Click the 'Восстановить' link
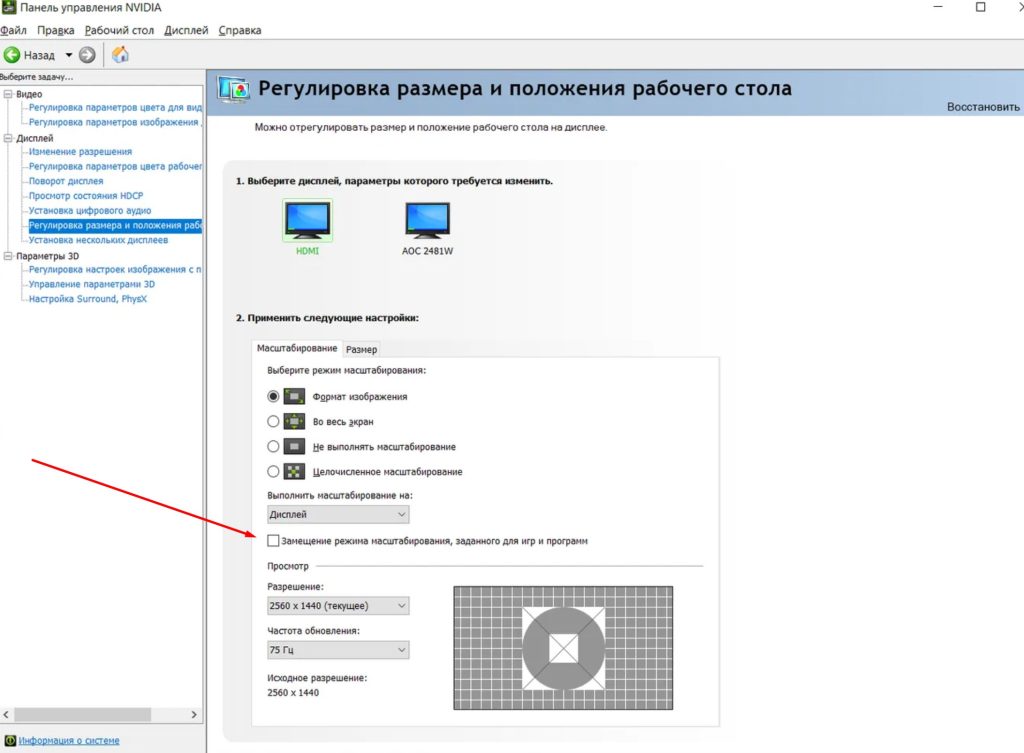 tap(983, 107)
